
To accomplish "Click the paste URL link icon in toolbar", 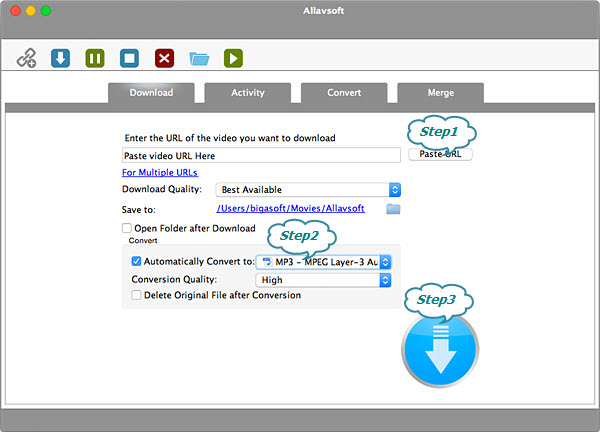I will (x=26, y=58).
